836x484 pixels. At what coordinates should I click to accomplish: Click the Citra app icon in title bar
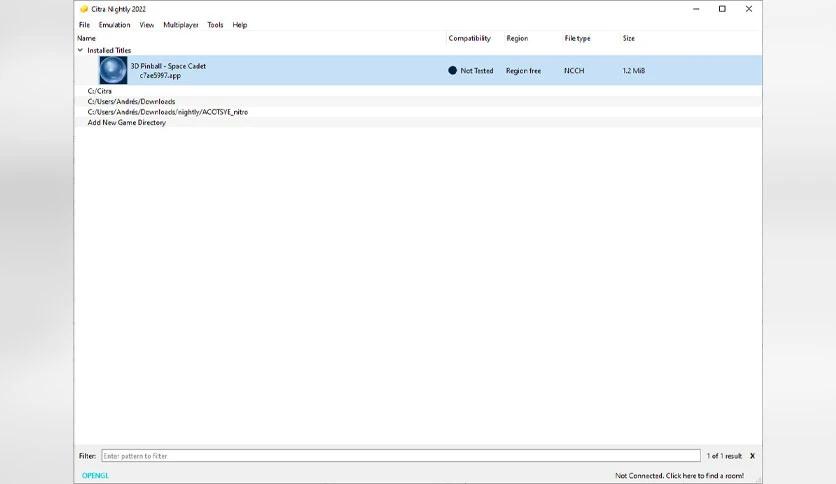pyautogui.click(x=84, y=9)
